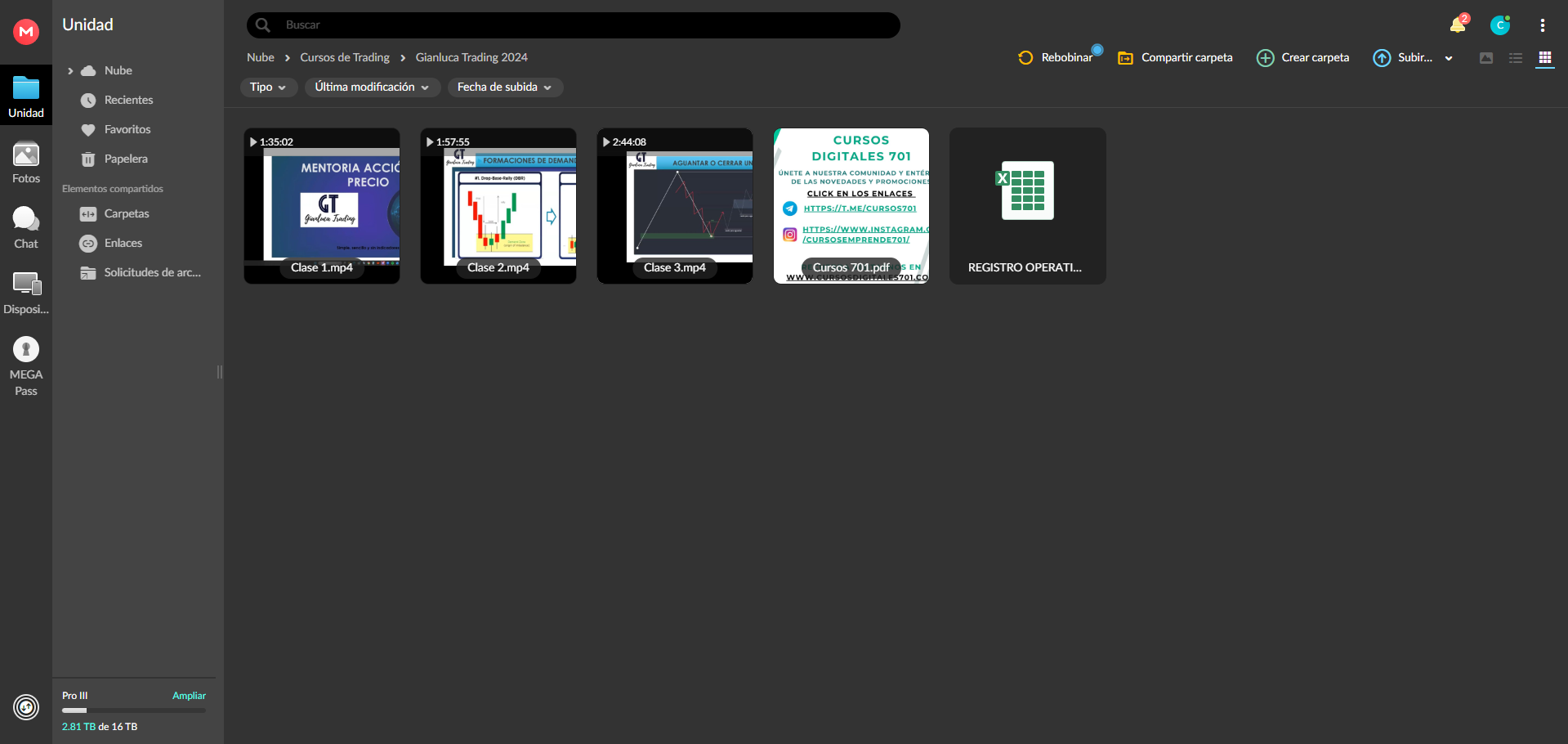The image size is (1568, 744).
Task: Open the Clase 2.mp4 video thumbnail
Action: point(498,206)
